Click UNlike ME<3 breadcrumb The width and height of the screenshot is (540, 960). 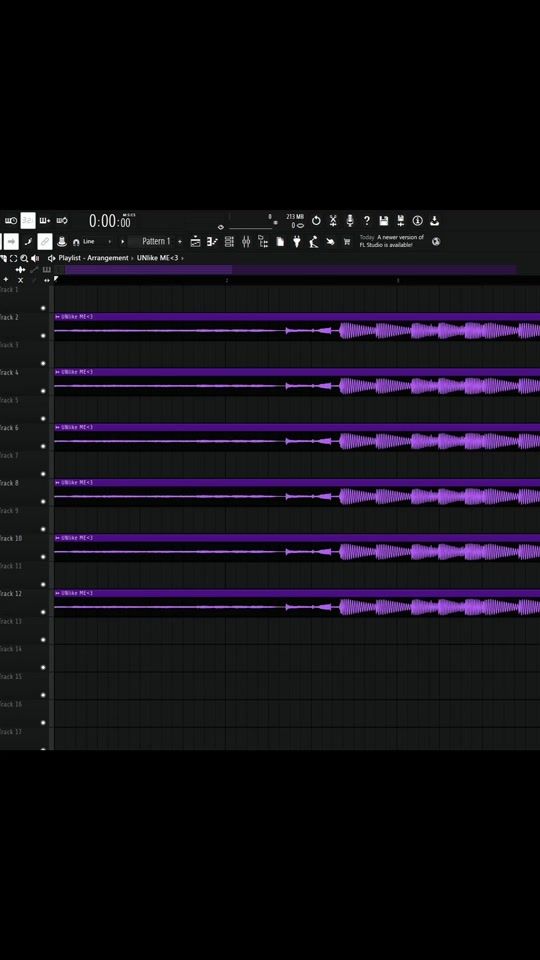157,258
